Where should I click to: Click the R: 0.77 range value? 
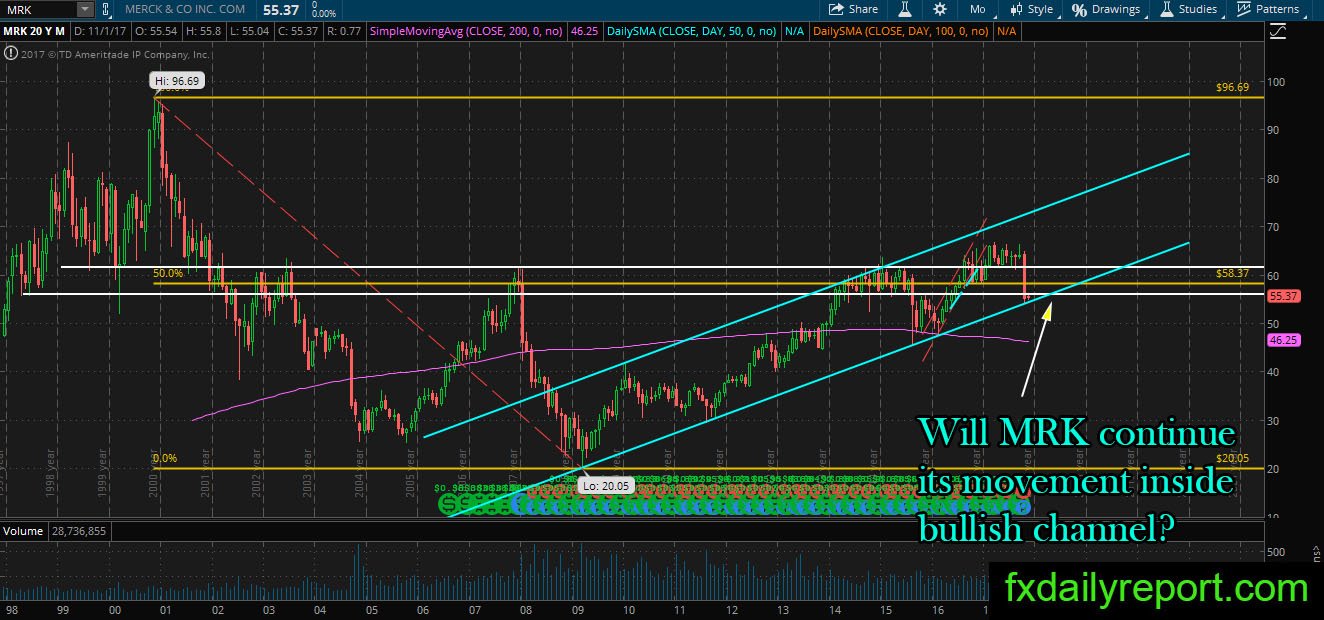point(345,32)
